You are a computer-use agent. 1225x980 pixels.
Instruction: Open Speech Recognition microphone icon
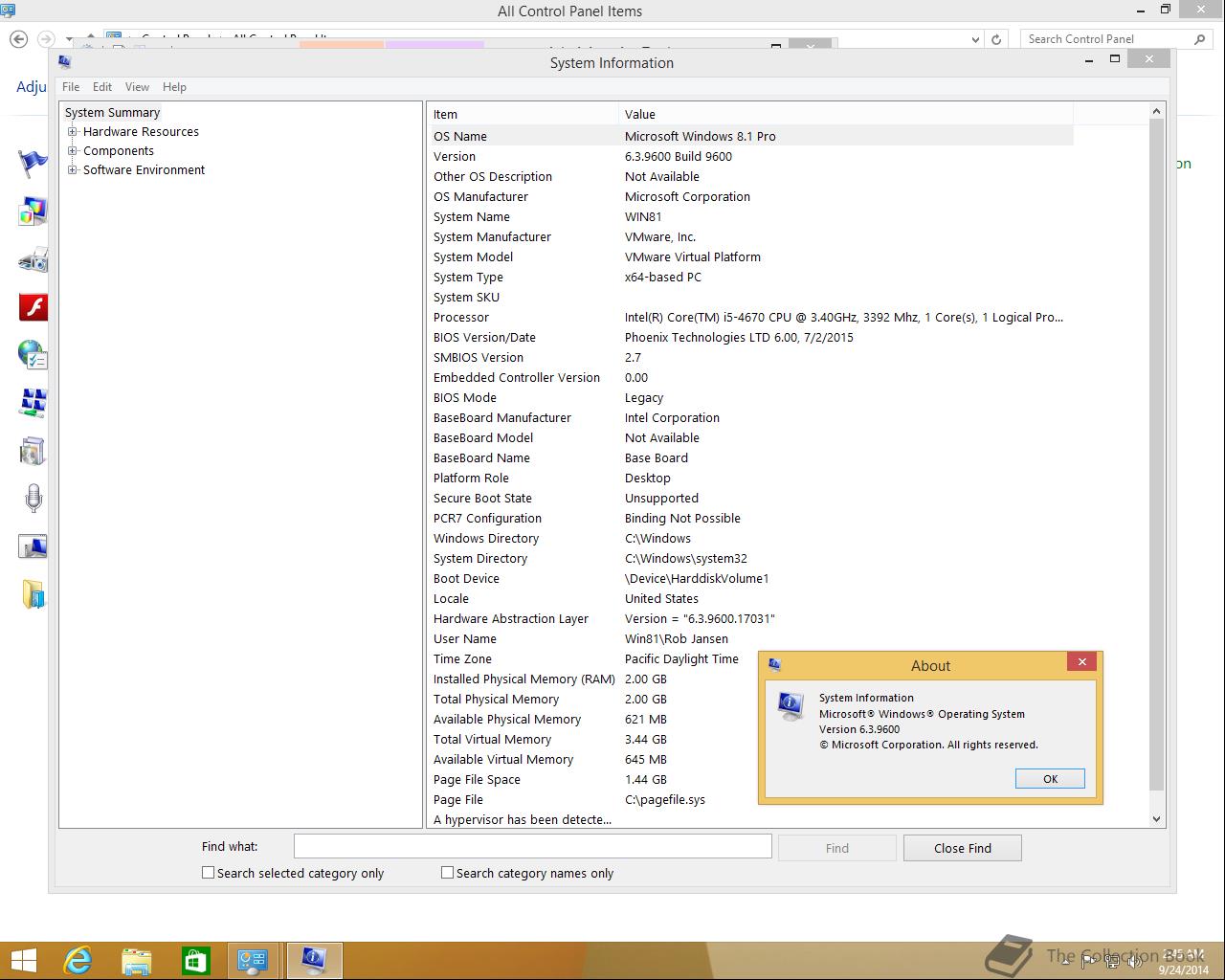33,499
